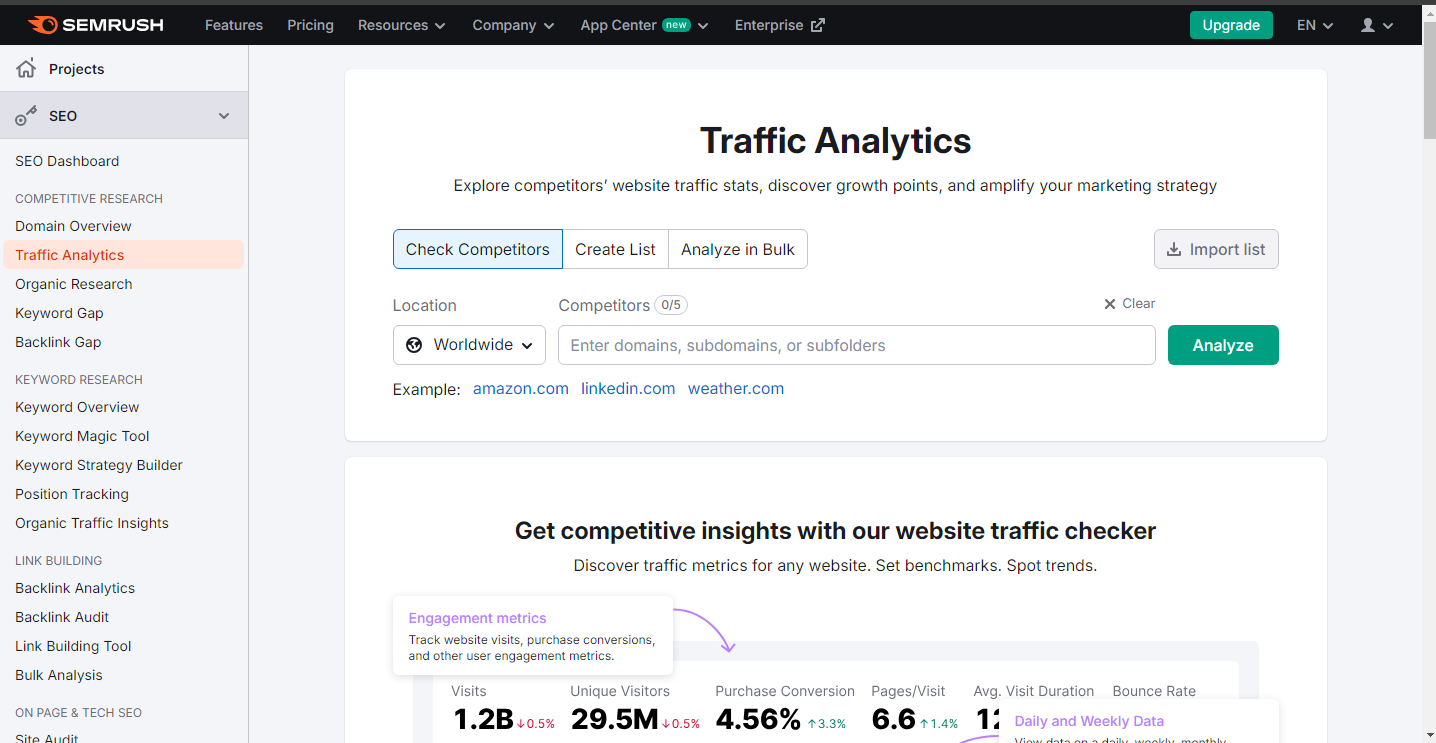
Task: Click the Semrush logo
Action: pyautogui.click(x=95, y=25)
